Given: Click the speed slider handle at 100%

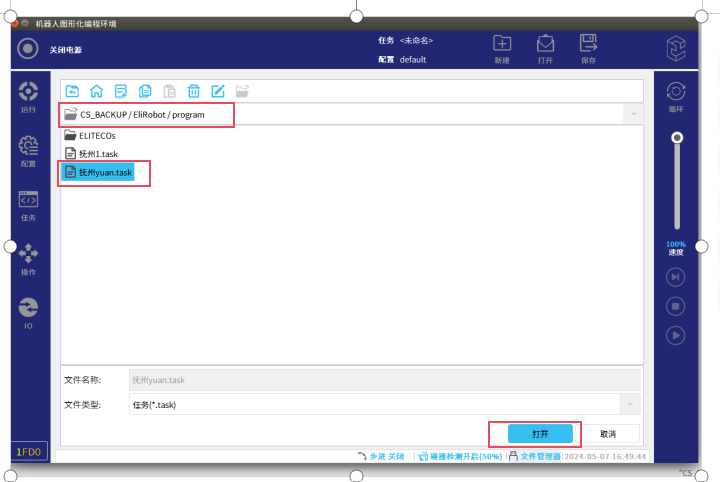Looking at the screenshot, I should (x=677, y=137).
